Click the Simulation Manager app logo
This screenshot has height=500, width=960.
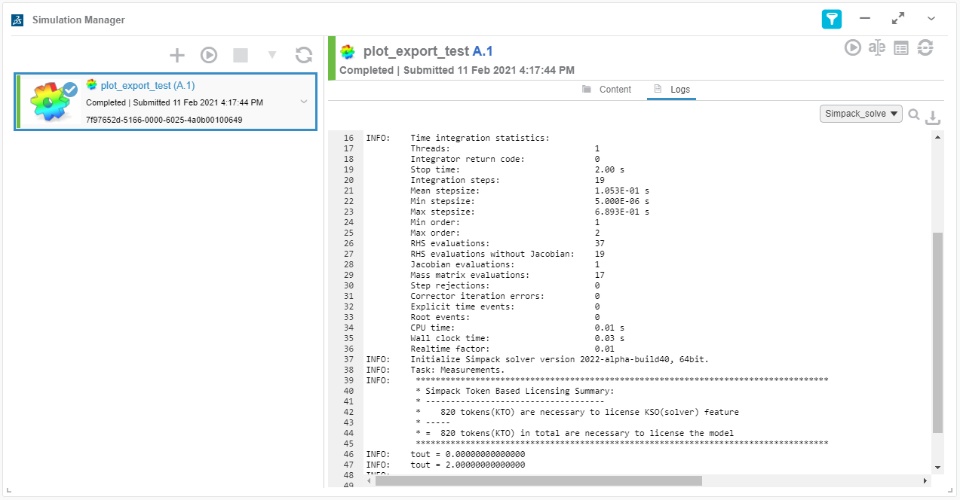17,20
